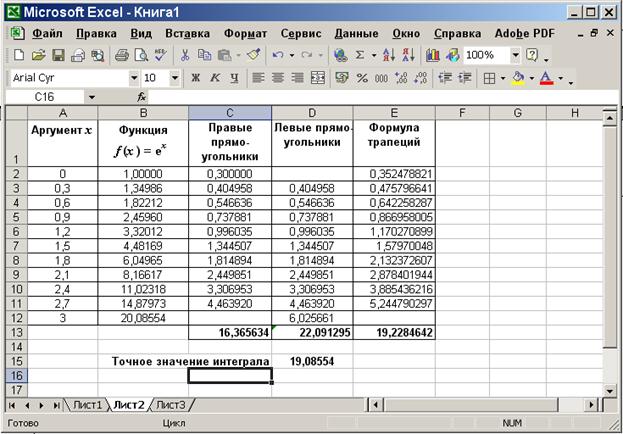
Task: Click the Open file folder icon
Action: (39, 55)
